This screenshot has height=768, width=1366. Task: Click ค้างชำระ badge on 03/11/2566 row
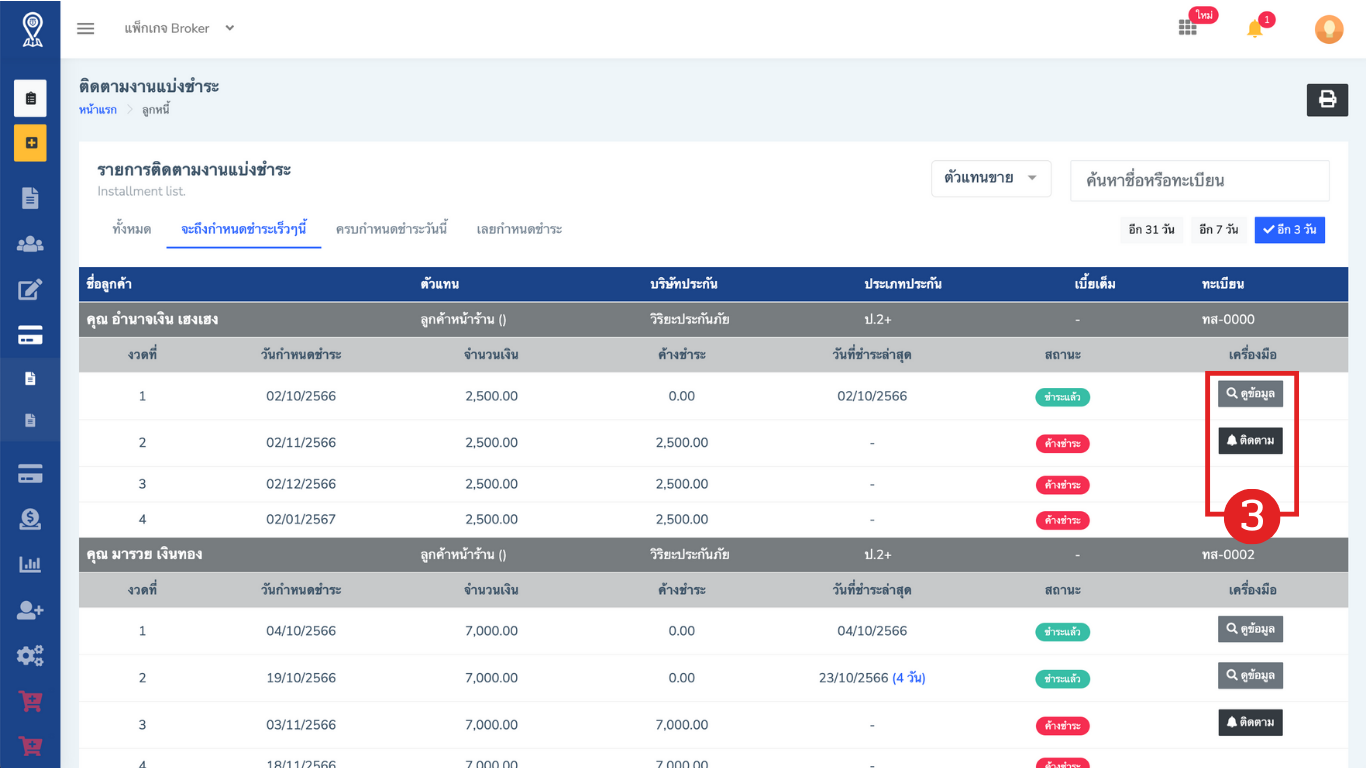click(1062, 726)
